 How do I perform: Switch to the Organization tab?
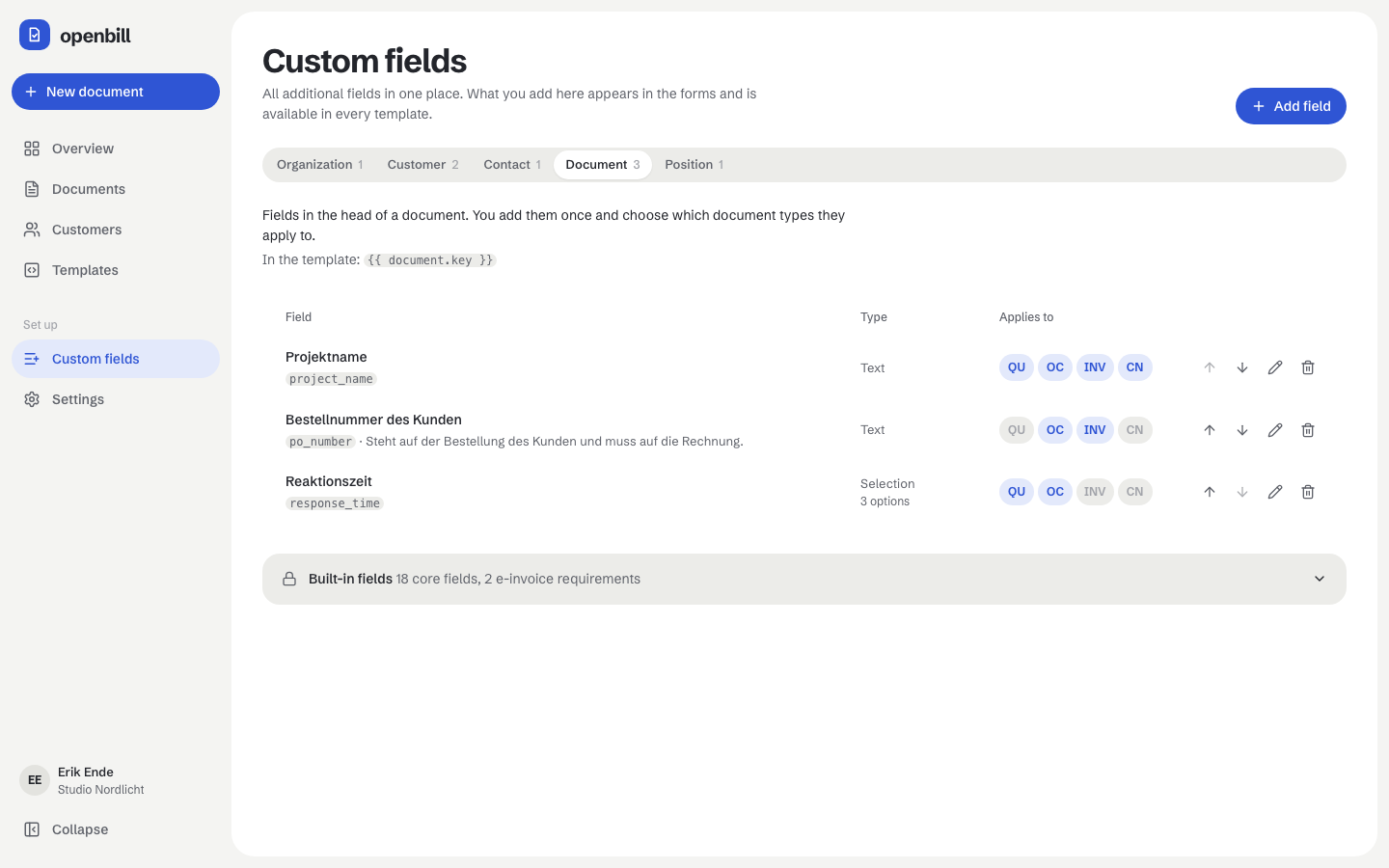pos(319,165)
